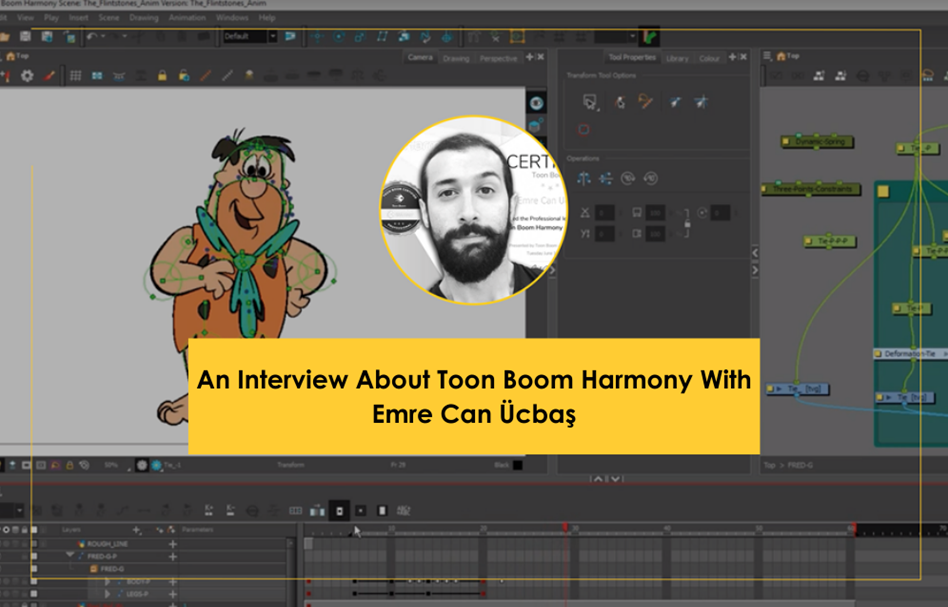Switch to the Perspective view tab
The image size is (948, 607).
point(498,58)
